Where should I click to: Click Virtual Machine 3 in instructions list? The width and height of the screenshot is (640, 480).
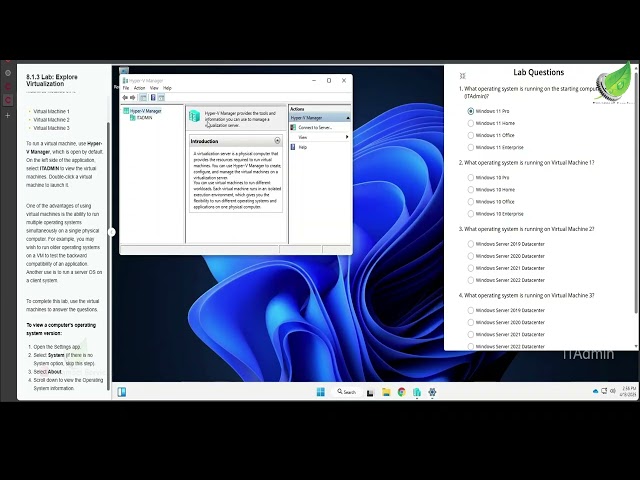(51, 128)
